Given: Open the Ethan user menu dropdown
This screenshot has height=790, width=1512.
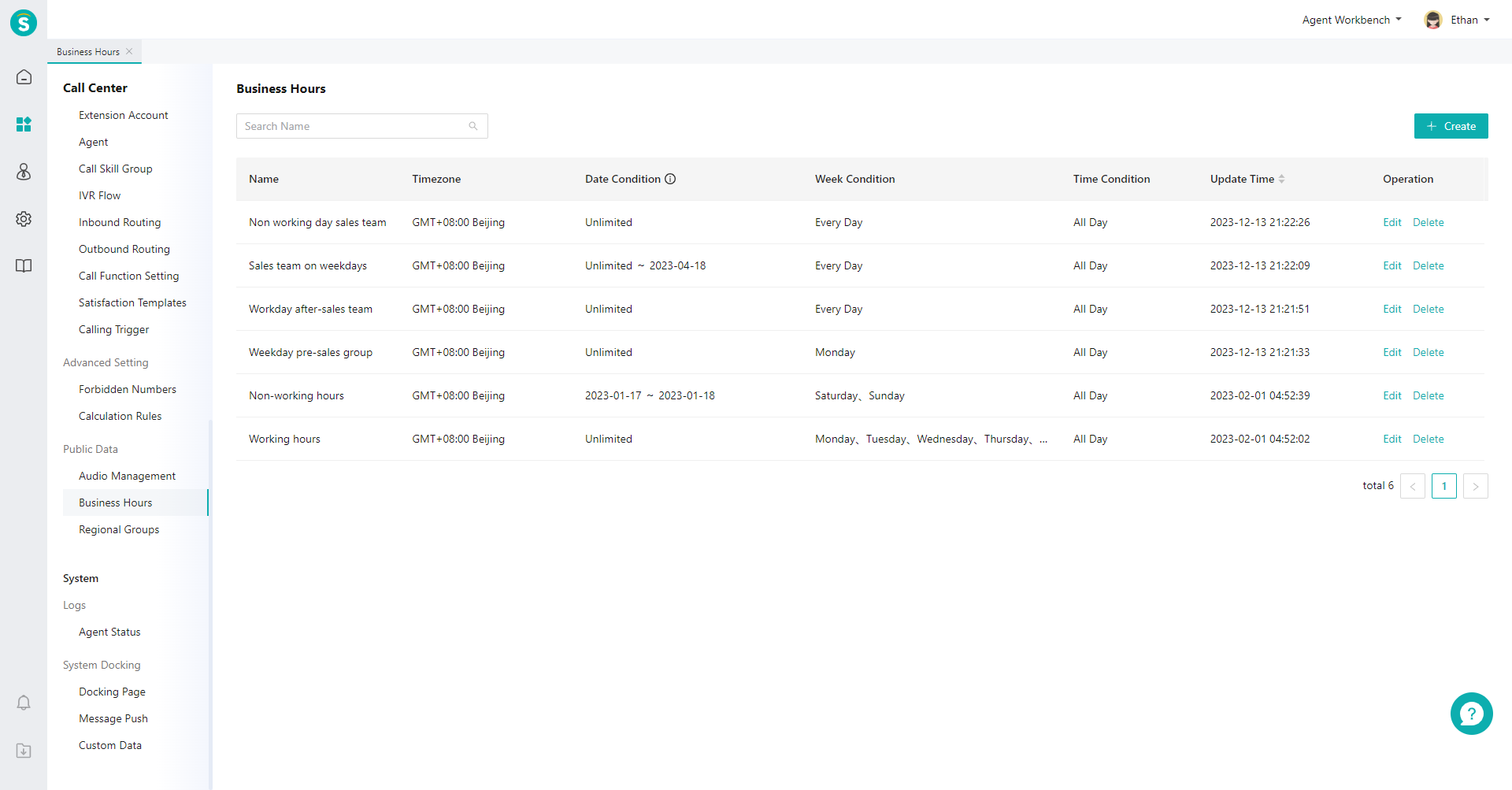Looking at the screenshot, I should [1469, 20].
